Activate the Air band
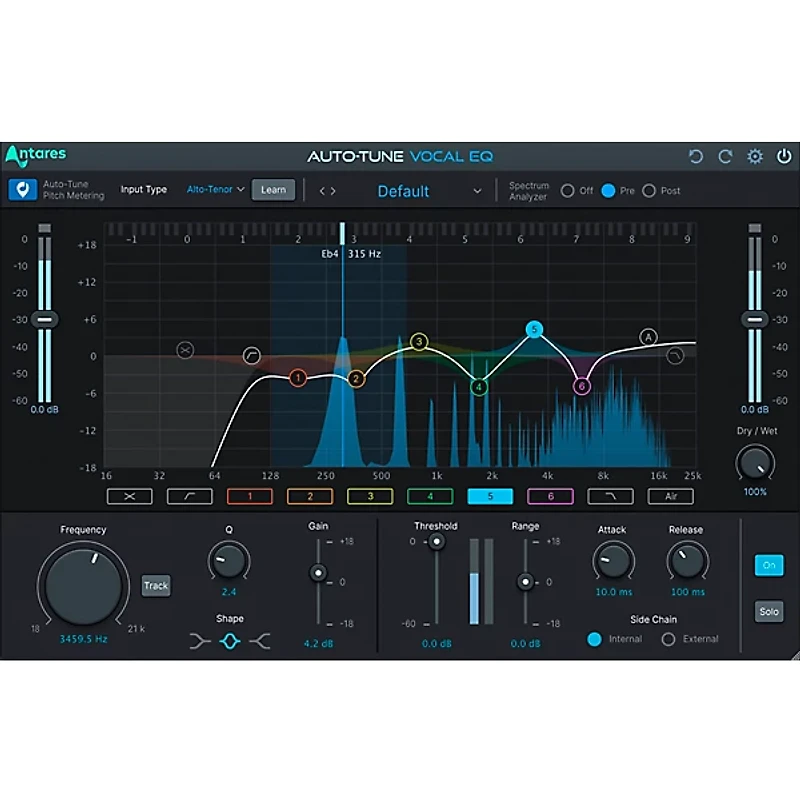 [x=670, y=496]
